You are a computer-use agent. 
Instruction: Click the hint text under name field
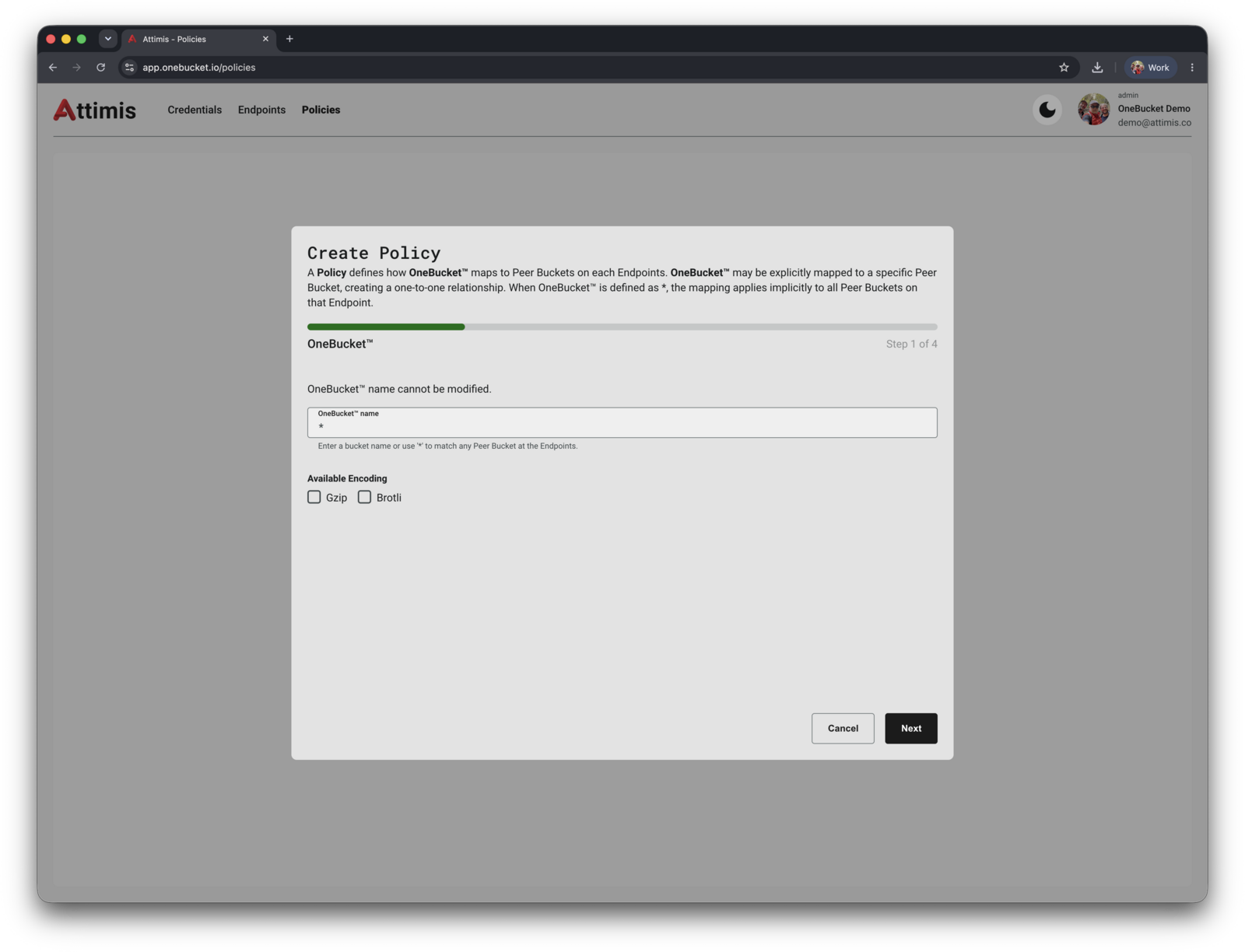coord(447,446)
